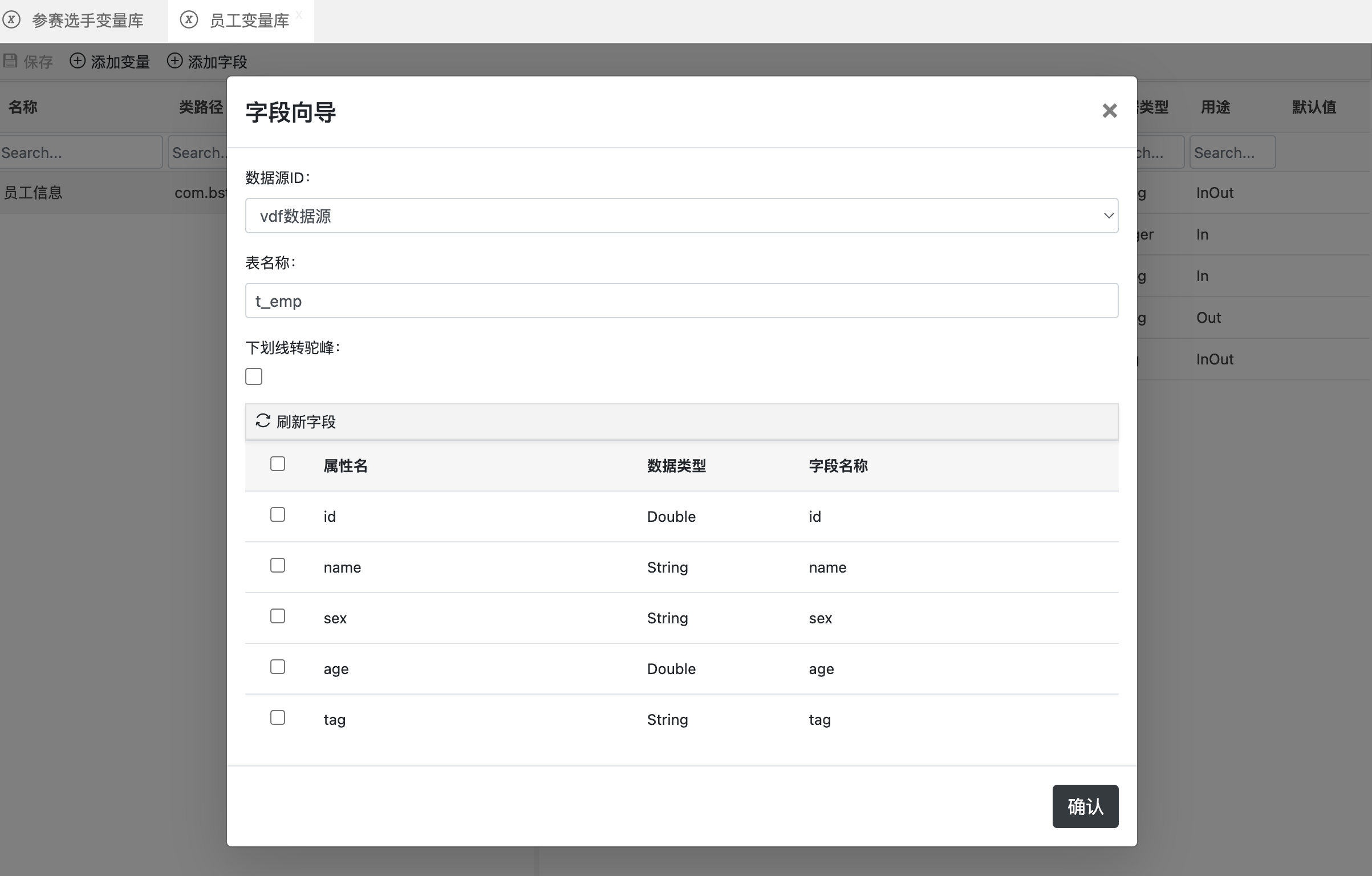This screenshot has height=876, width=1372.
Task: Check the tag field row
Action: coord(278,718)
